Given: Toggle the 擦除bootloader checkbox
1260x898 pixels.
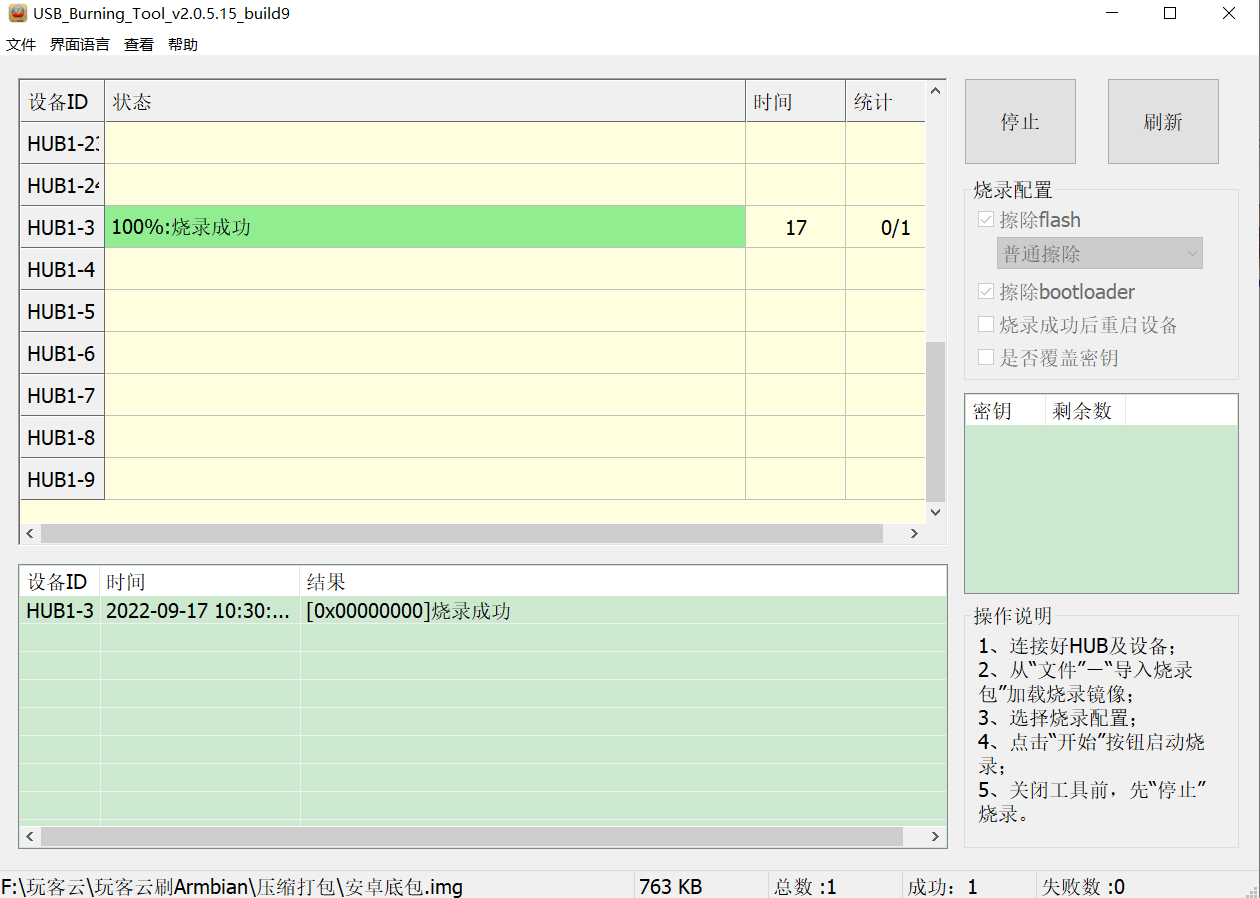Looking at the screenshot, I should 986,292.
